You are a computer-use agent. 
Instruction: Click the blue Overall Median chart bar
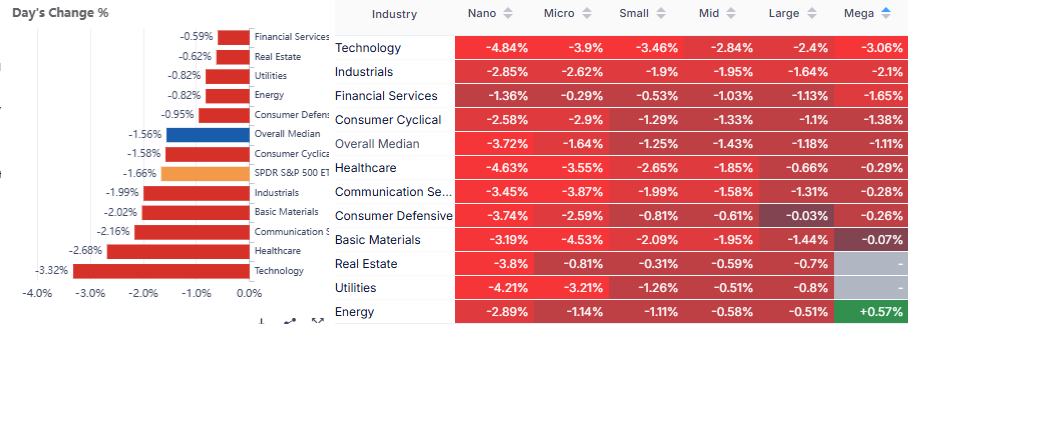click(x=208, y=134)
